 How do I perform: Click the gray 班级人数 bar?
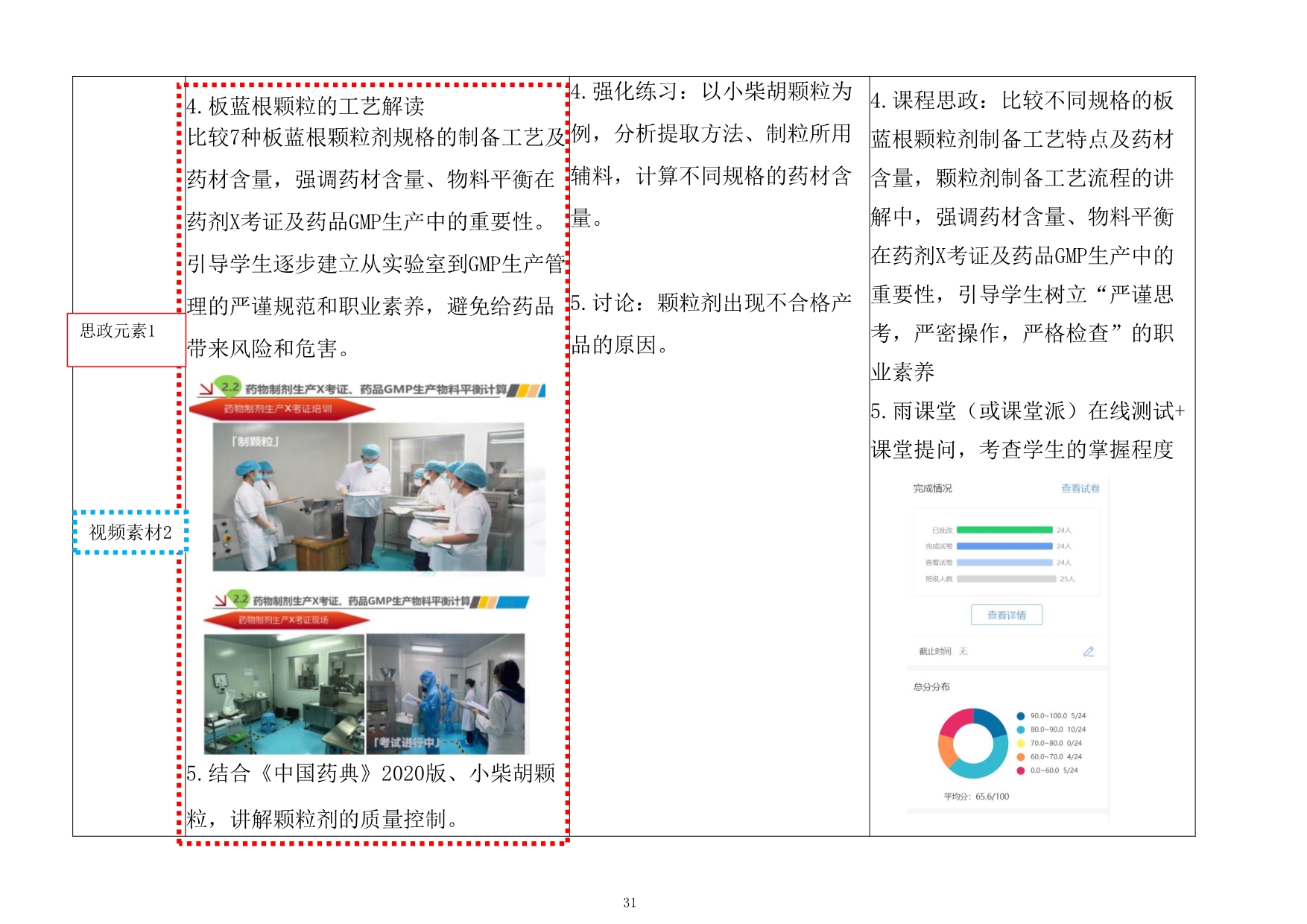pos(1006,579)
